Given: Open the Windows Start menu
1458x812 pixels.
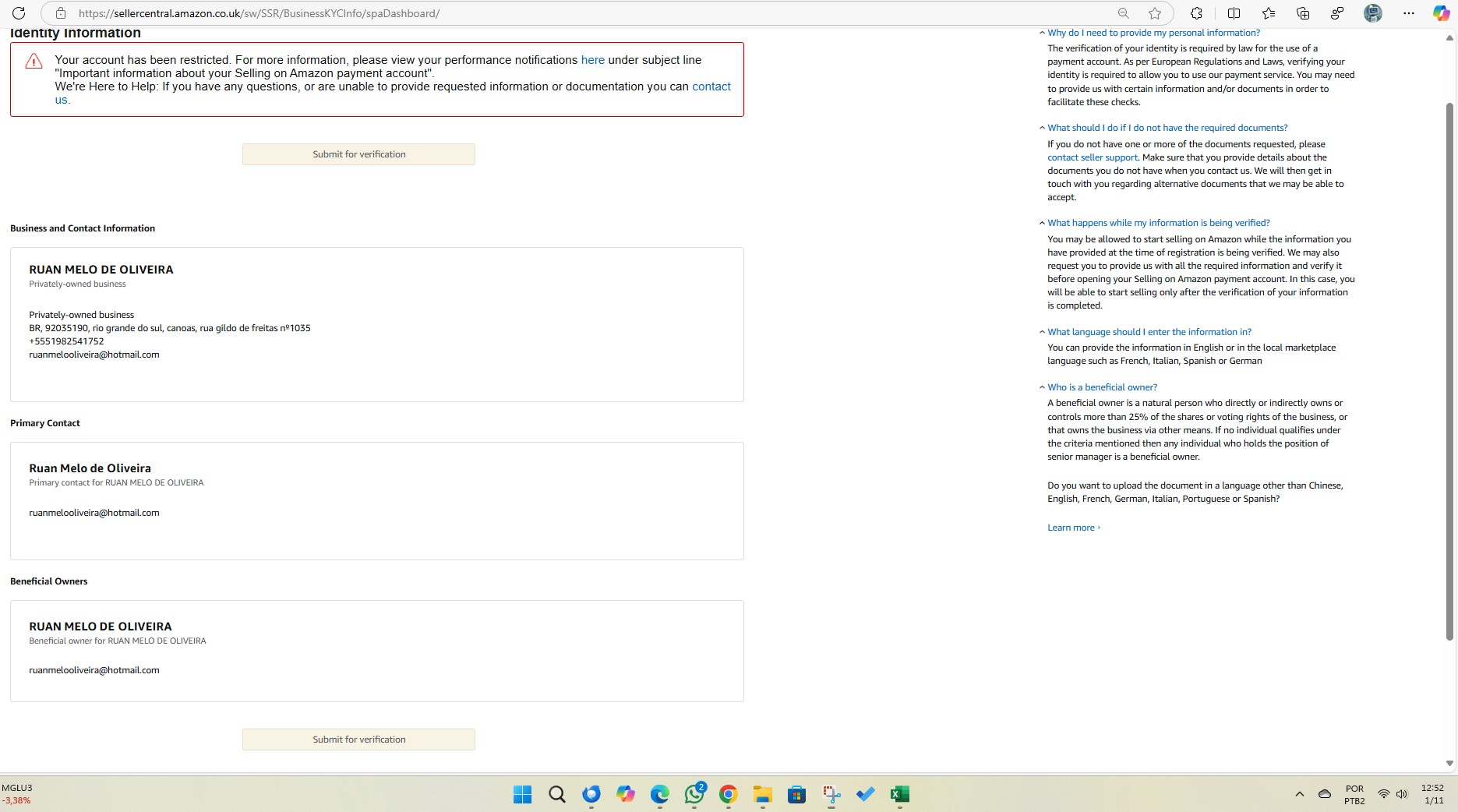Looking at the screenshot, I should [x=522, y=794].
